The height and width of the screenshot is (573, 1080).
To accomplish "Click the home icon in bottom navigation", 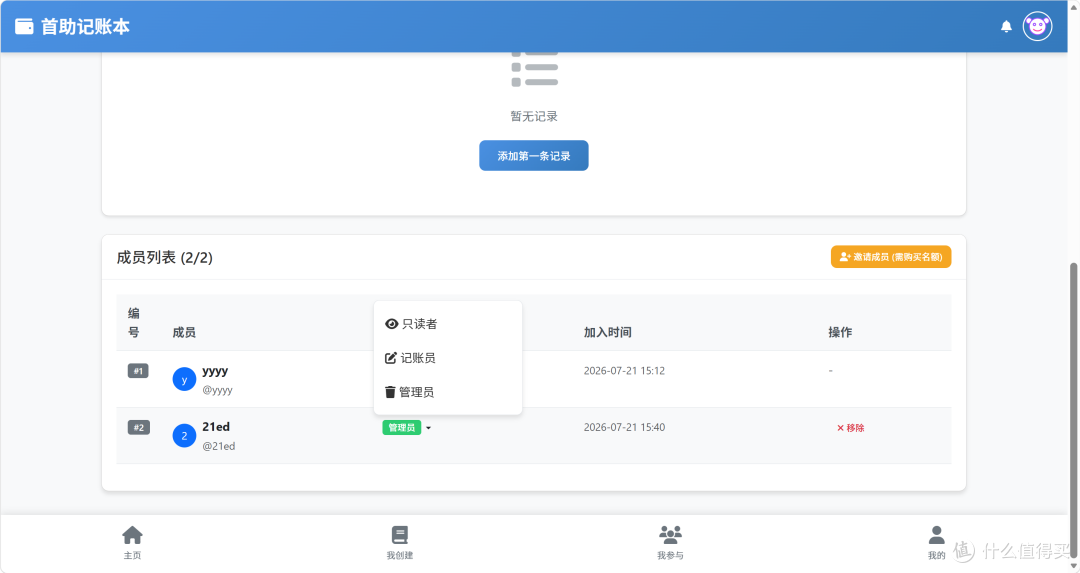I will tap(132, 535).
